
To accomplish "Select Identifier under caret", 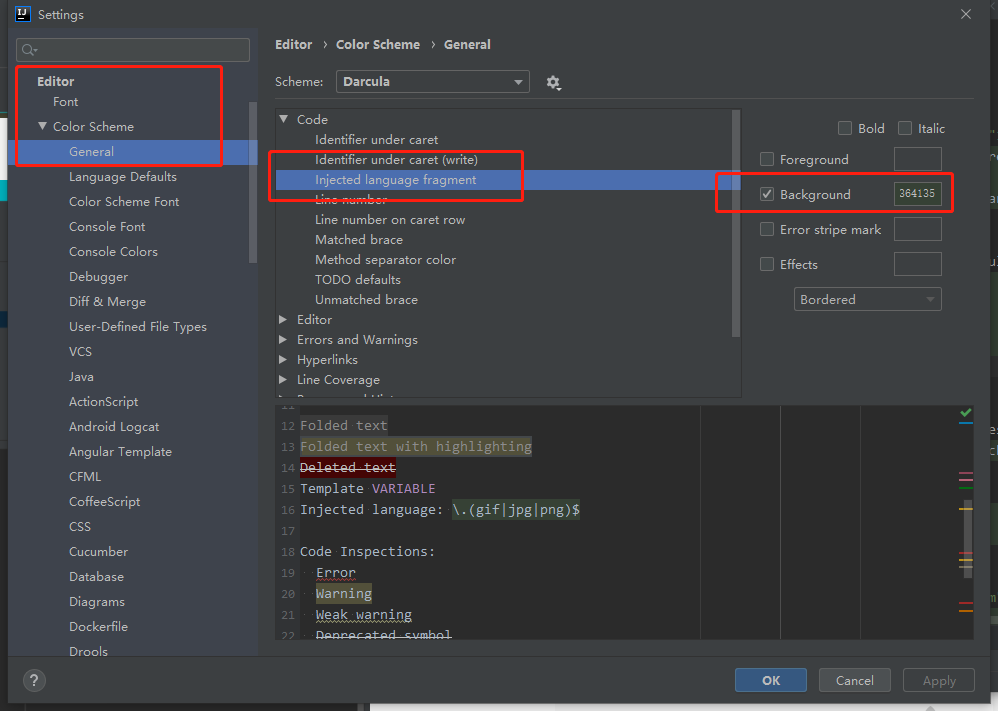I will (376, 139).
